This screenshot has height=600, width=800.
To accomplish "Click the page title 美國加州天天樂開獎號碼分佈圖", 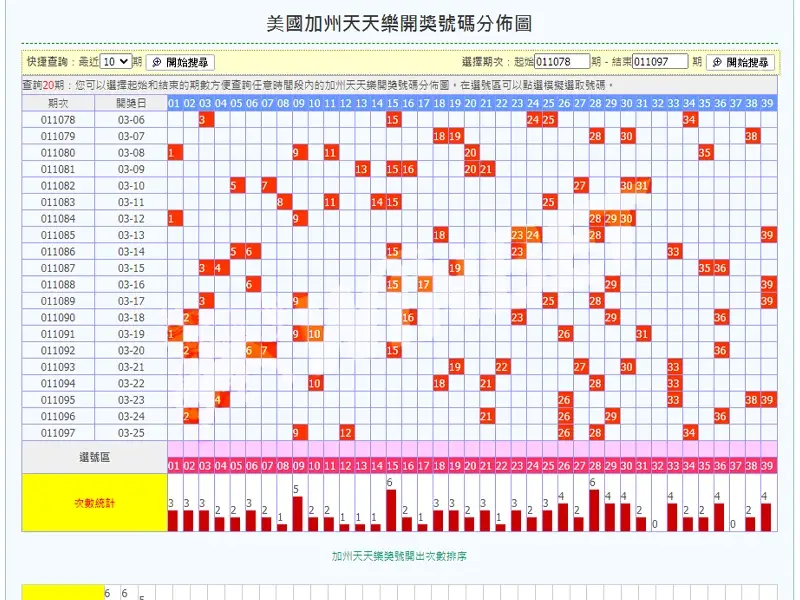I will tap(399, 23).
